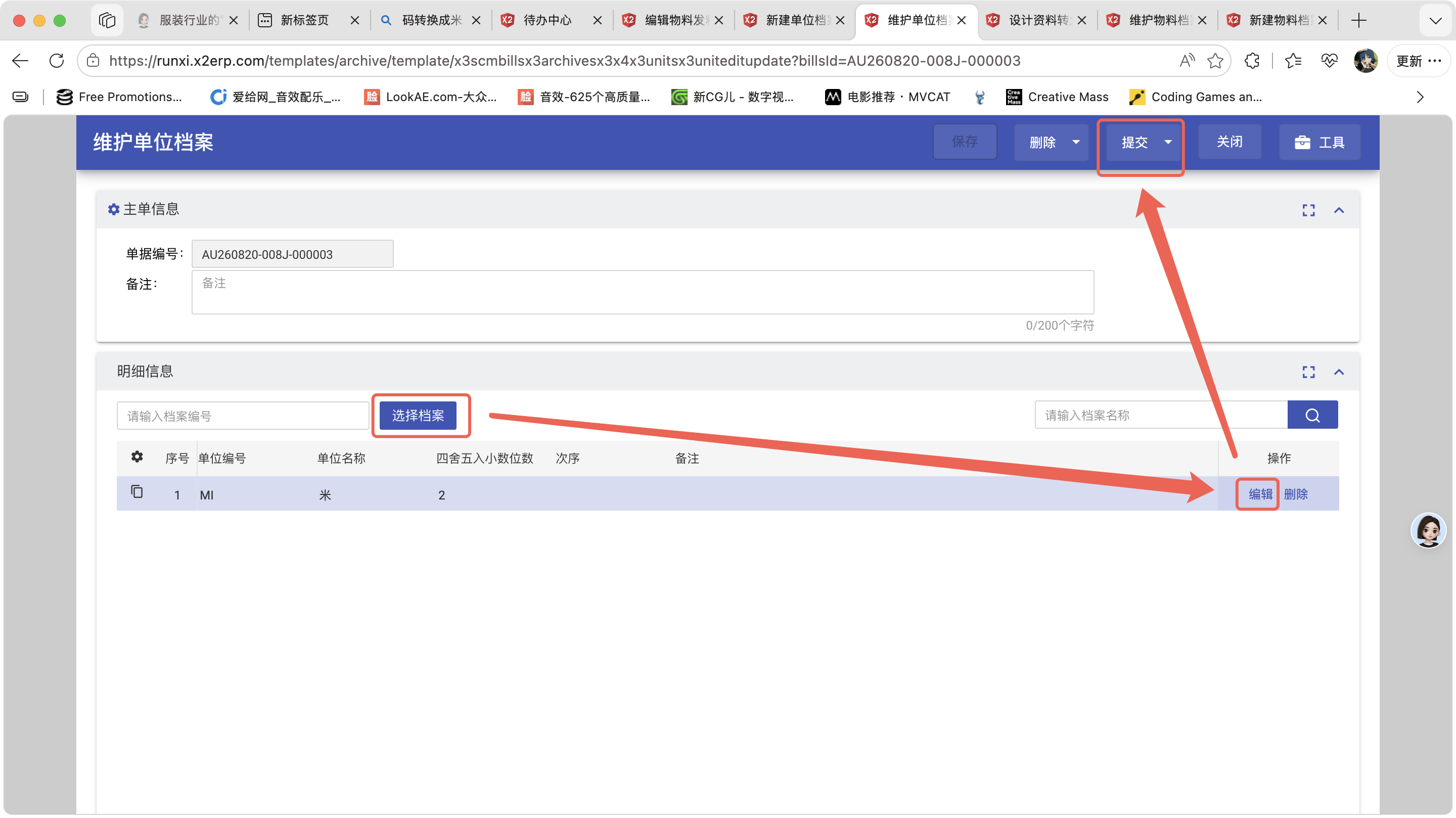The width and height of the screenshot is (1456, 818).
Task: Bookmark page with star icon
Action: (1215, 61)
